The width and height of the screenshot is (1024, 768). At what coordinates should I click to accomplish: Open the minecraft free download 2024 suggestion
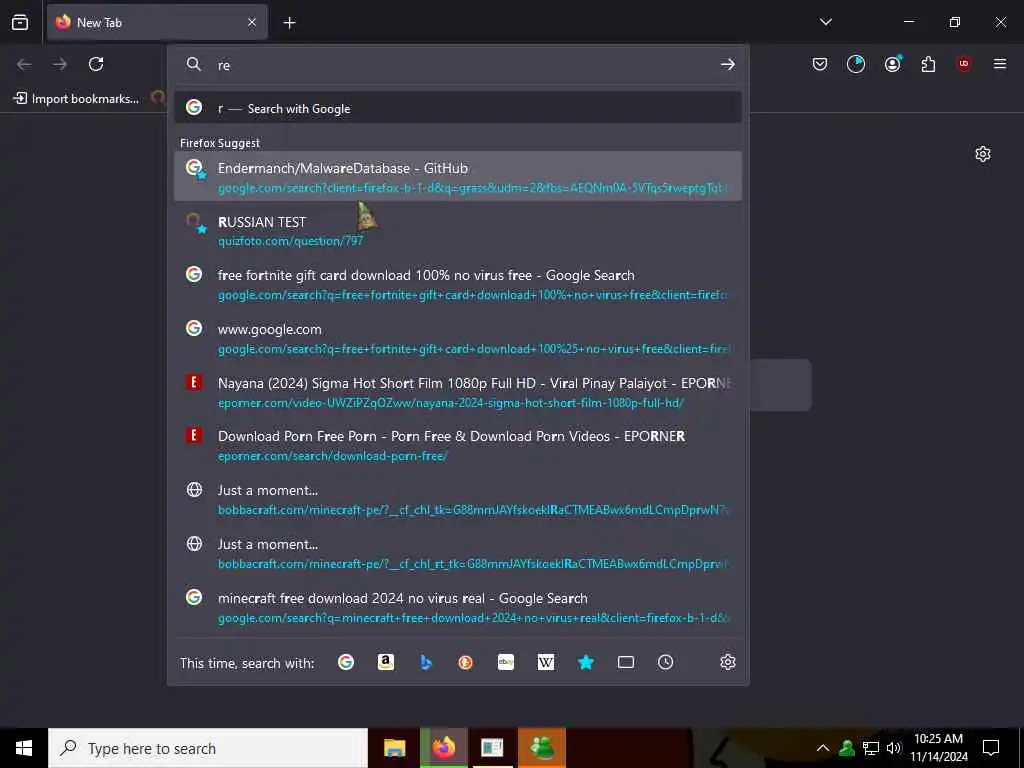[x=458, y=607]
